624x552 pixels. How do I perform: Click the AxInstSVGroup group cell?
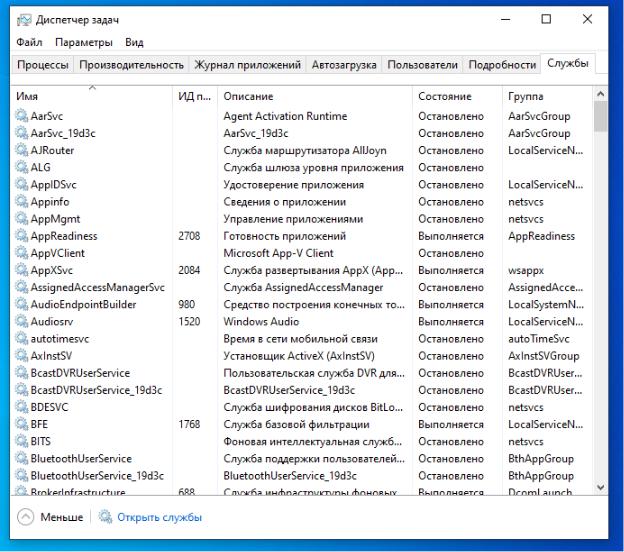click(544, 355)
